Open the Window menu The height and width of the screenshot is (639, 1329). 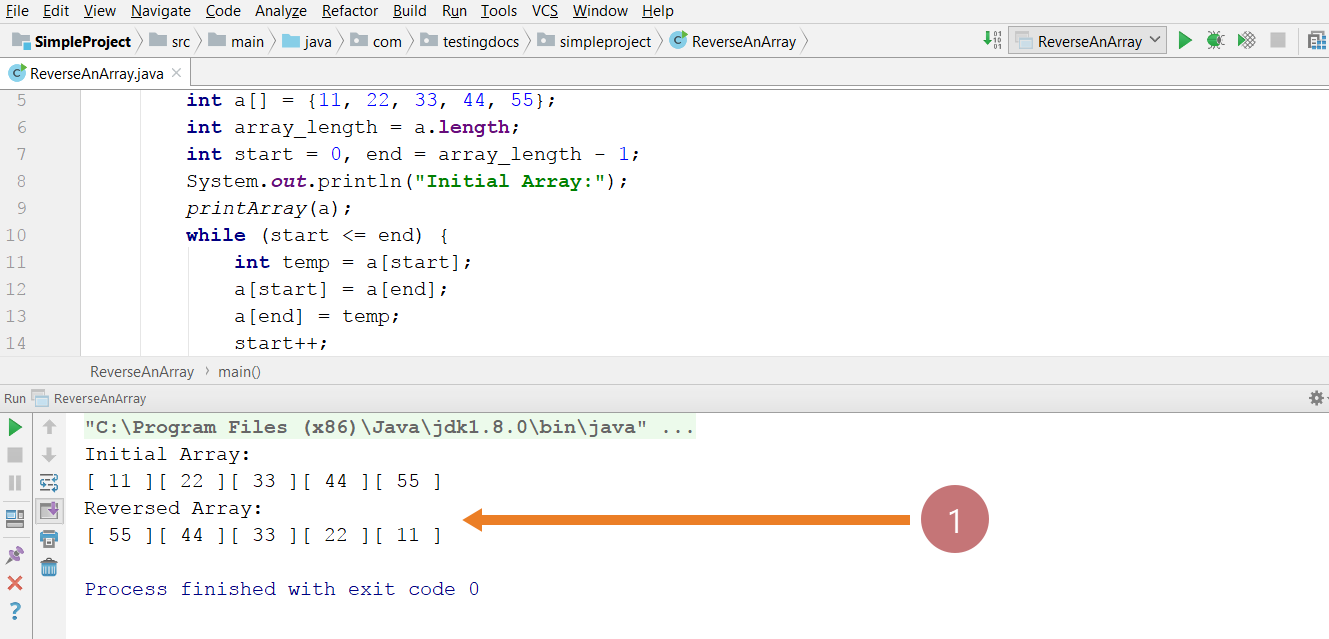point(600,11)
